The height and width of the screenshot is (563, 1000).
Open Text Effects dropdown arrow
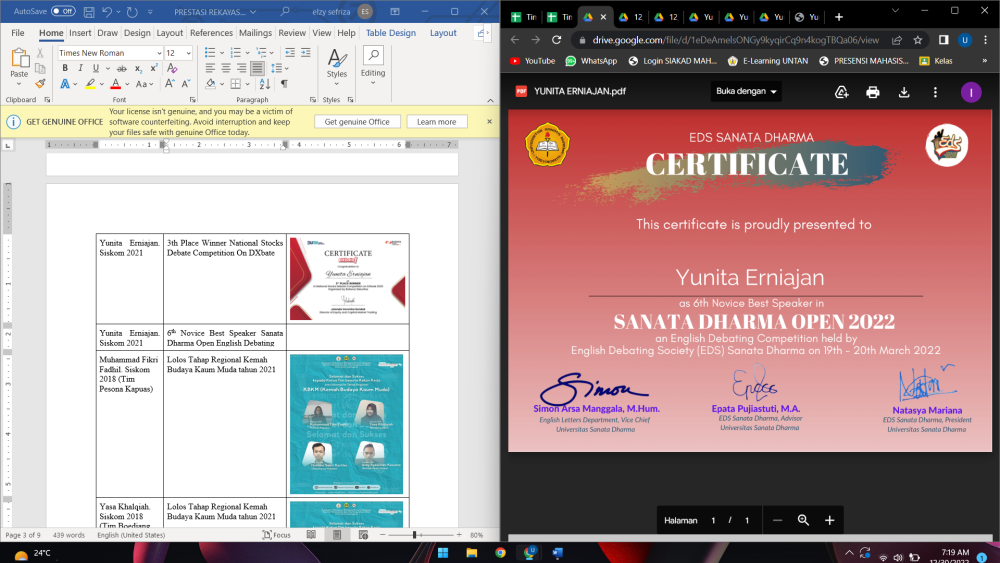75,84
